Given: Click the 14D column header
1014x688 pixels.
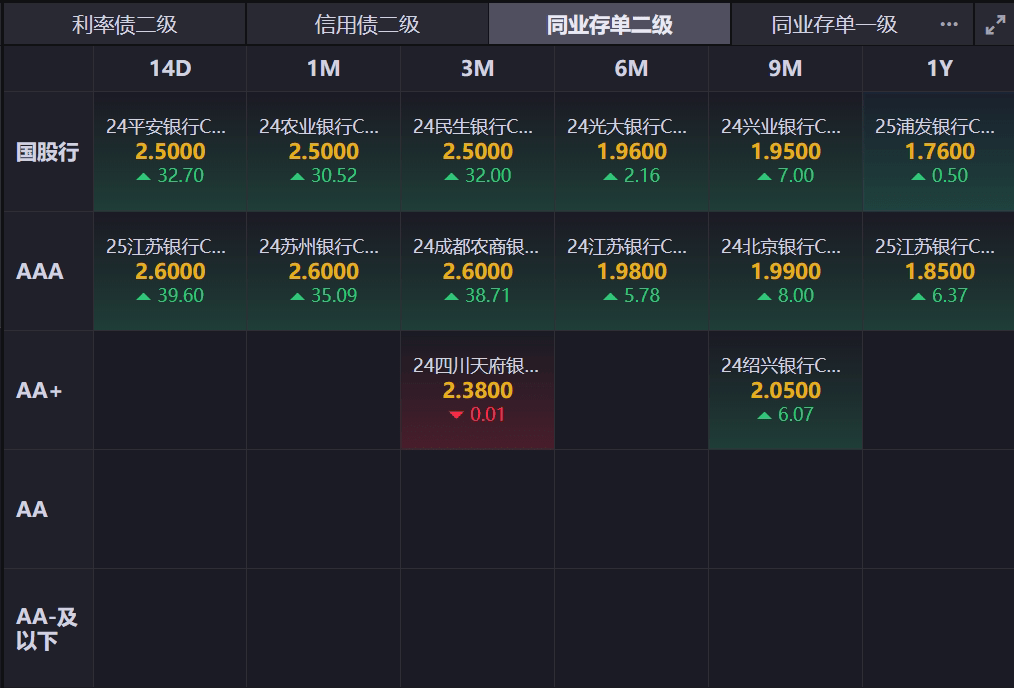Looking at the screenshot, I should 170,69.
